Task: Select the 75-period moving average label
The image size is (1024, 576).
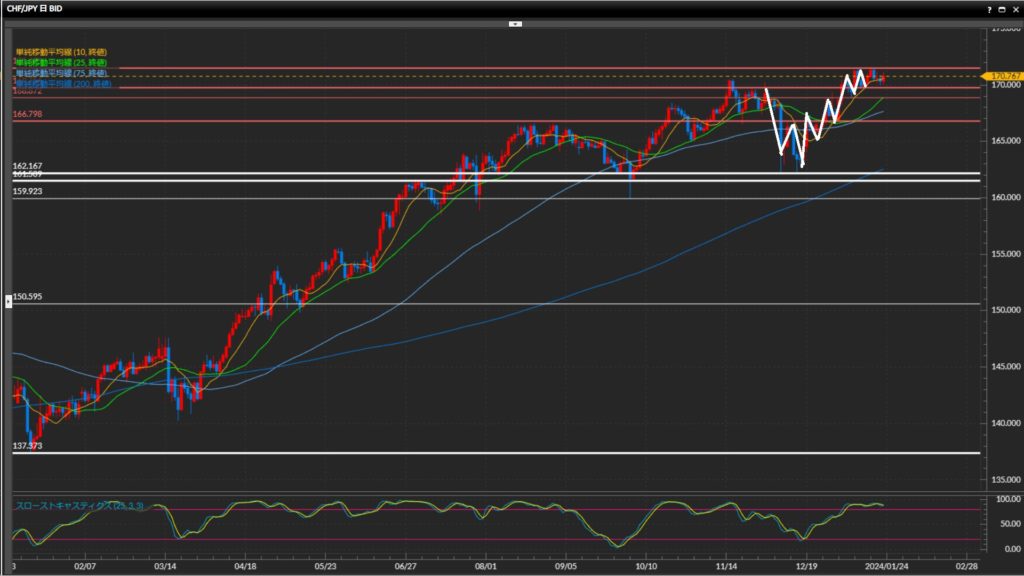Action: click(x=60, y=73)
